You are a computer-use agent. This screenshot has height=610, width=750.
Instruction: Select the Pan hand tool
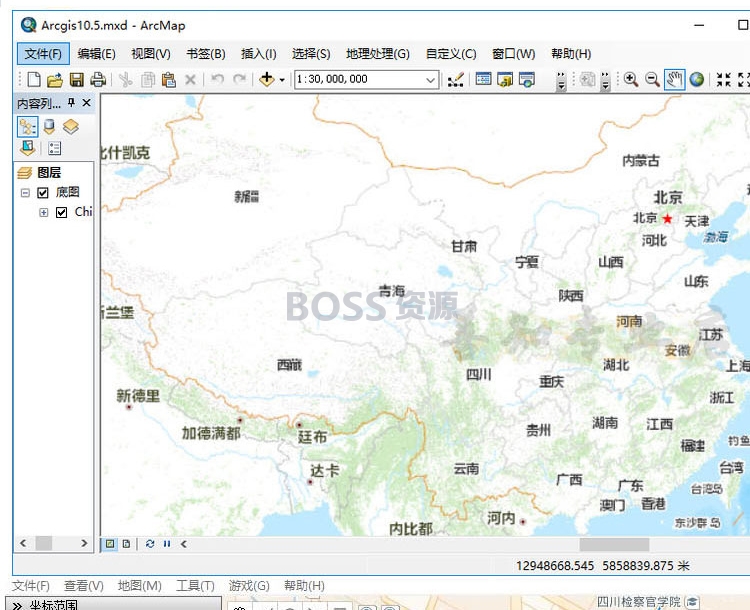[674, 79]
